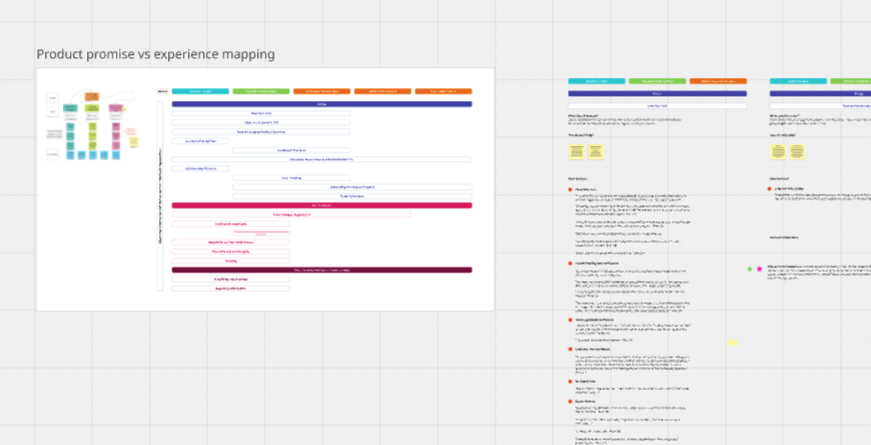Select the teal header bar inside the frame
871x445 pixels.
(x=200, y=91)
